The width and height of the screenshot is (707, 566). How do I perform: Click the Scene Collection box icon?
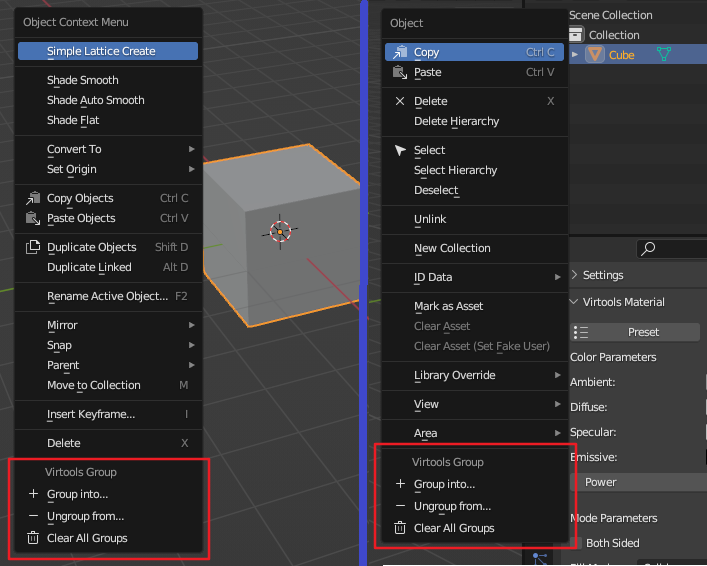point(576,34)
